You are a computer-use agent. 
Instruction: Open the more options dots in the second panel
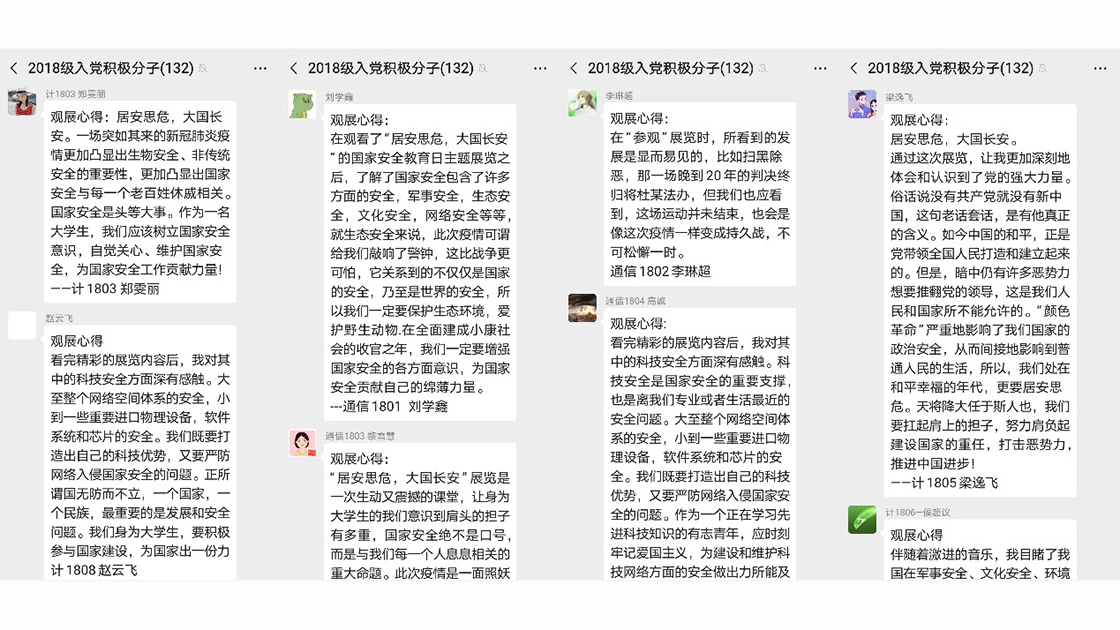540,68
